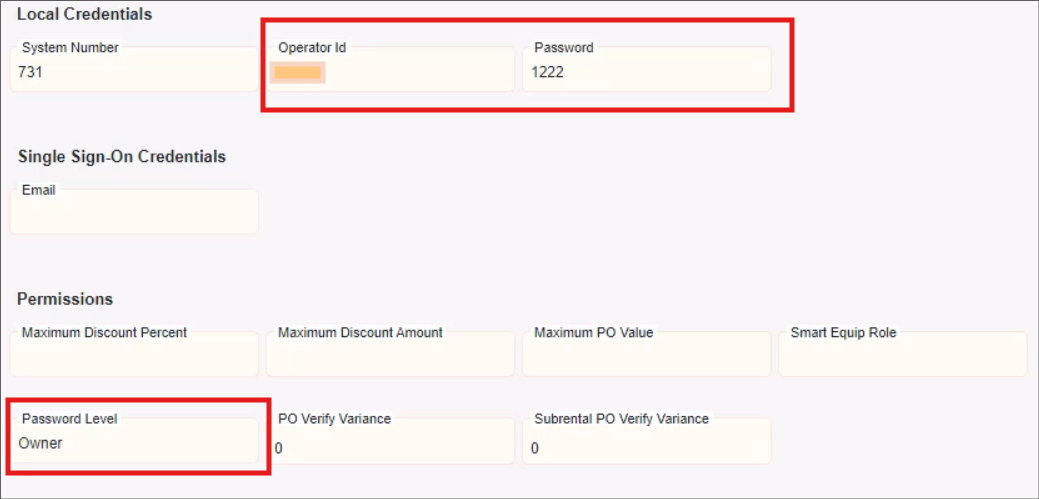Focus the Subrental PO Verify Variance field
Image resolution: width=1039 pixels, height=499 pixels.
646,441
